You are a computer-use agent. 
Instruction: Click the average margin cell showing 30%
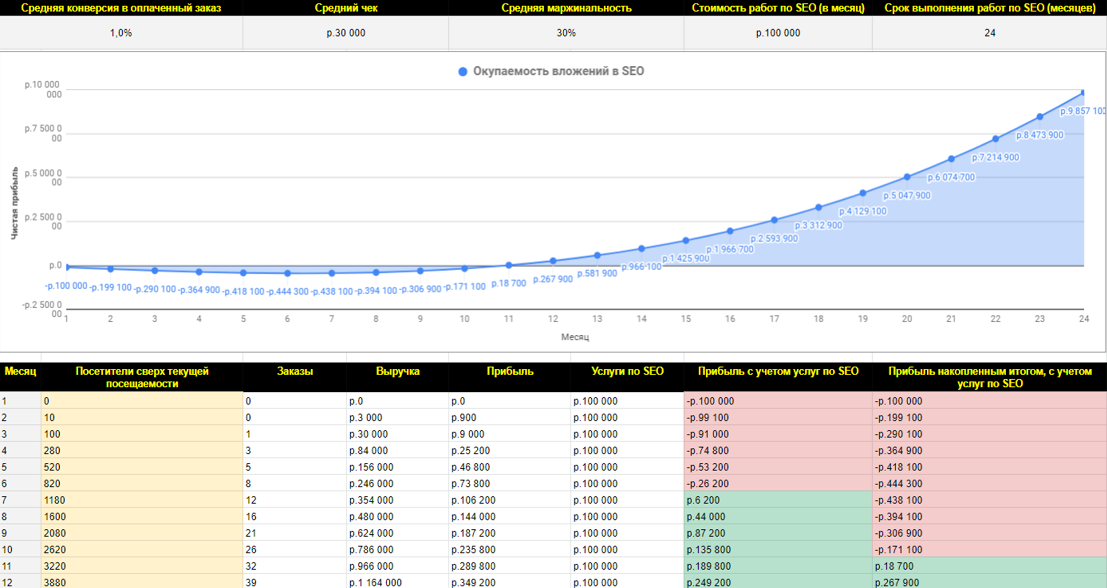pyautogui.click(x=566, y=33)
